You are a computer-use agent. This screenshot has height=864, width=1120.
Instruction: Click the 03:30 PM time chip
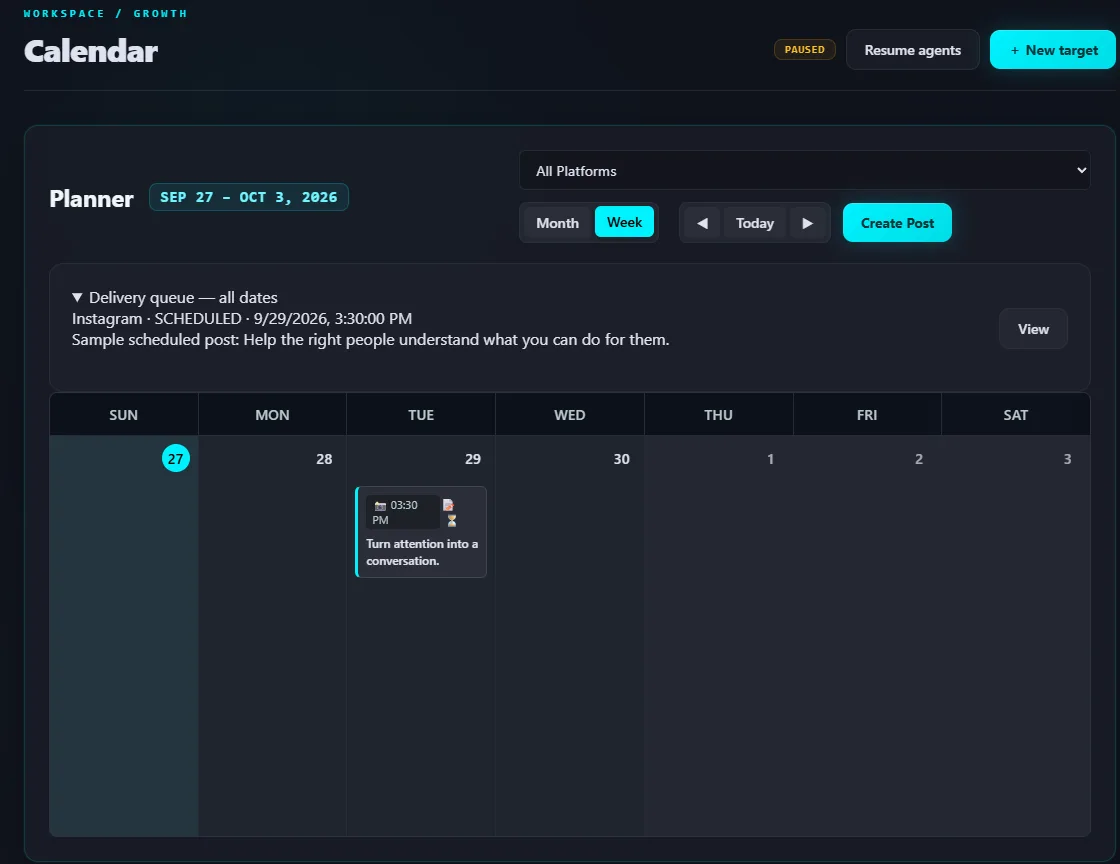pos(403,512)
